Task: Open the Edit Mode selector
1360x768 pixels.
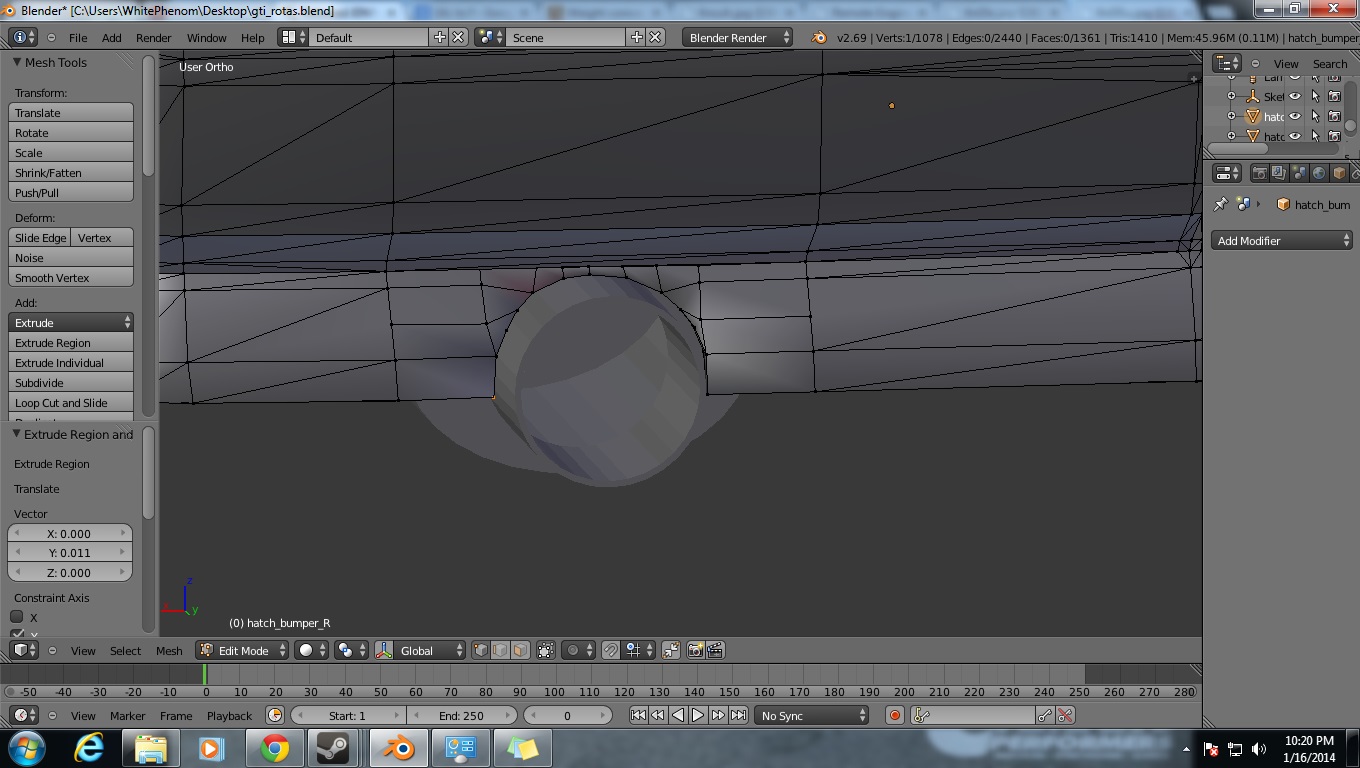Action: point(243,651)
